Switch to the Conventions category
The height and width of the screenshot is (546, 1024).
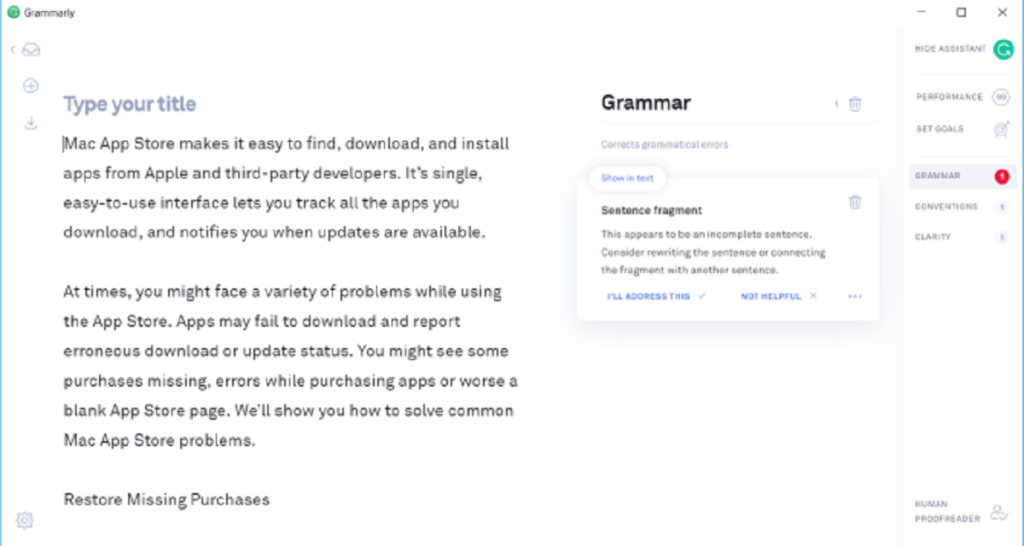(x=946, y=207)
